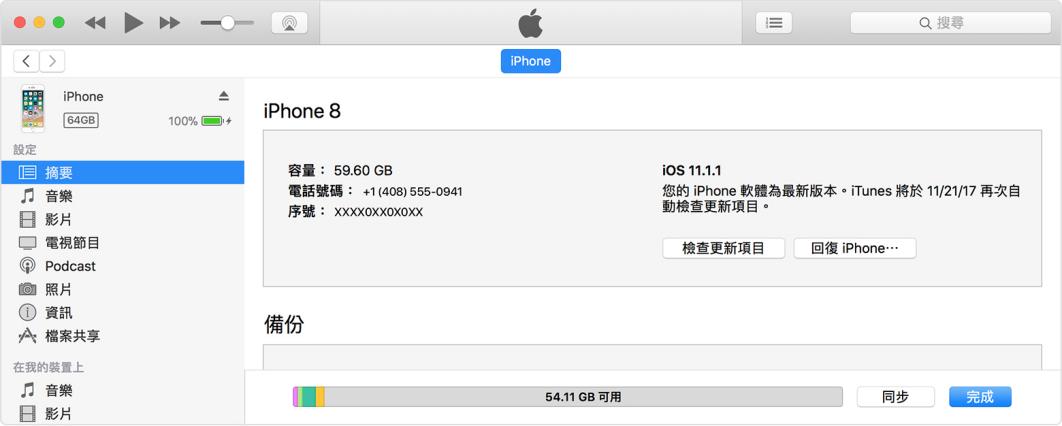The image size is (1062, 426).
Task: Eject the iPhone using eject icon
Action: 224,96
